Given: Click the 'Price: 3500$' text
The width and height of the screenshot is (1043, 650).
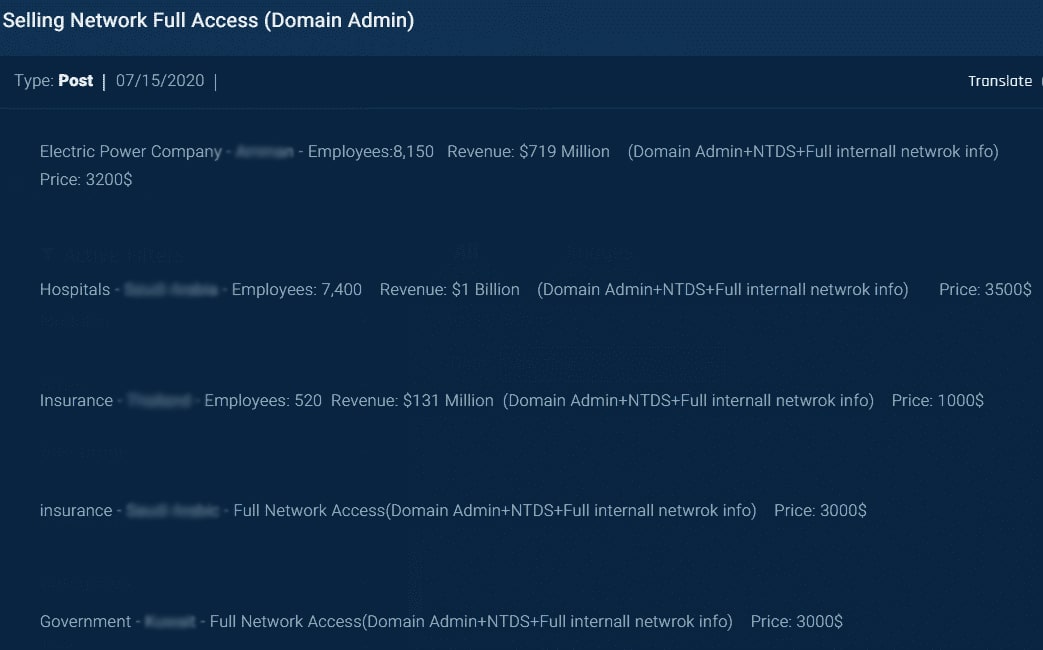Looking at the screenshot, I should point(985,290).
